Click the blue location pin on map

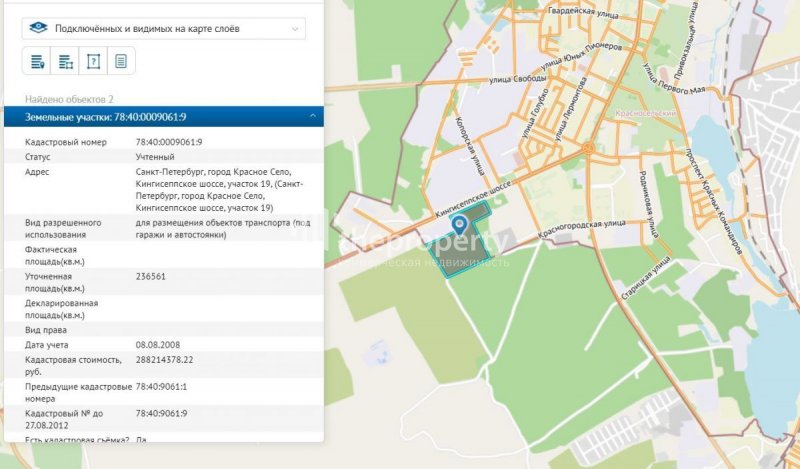(460, 225)
